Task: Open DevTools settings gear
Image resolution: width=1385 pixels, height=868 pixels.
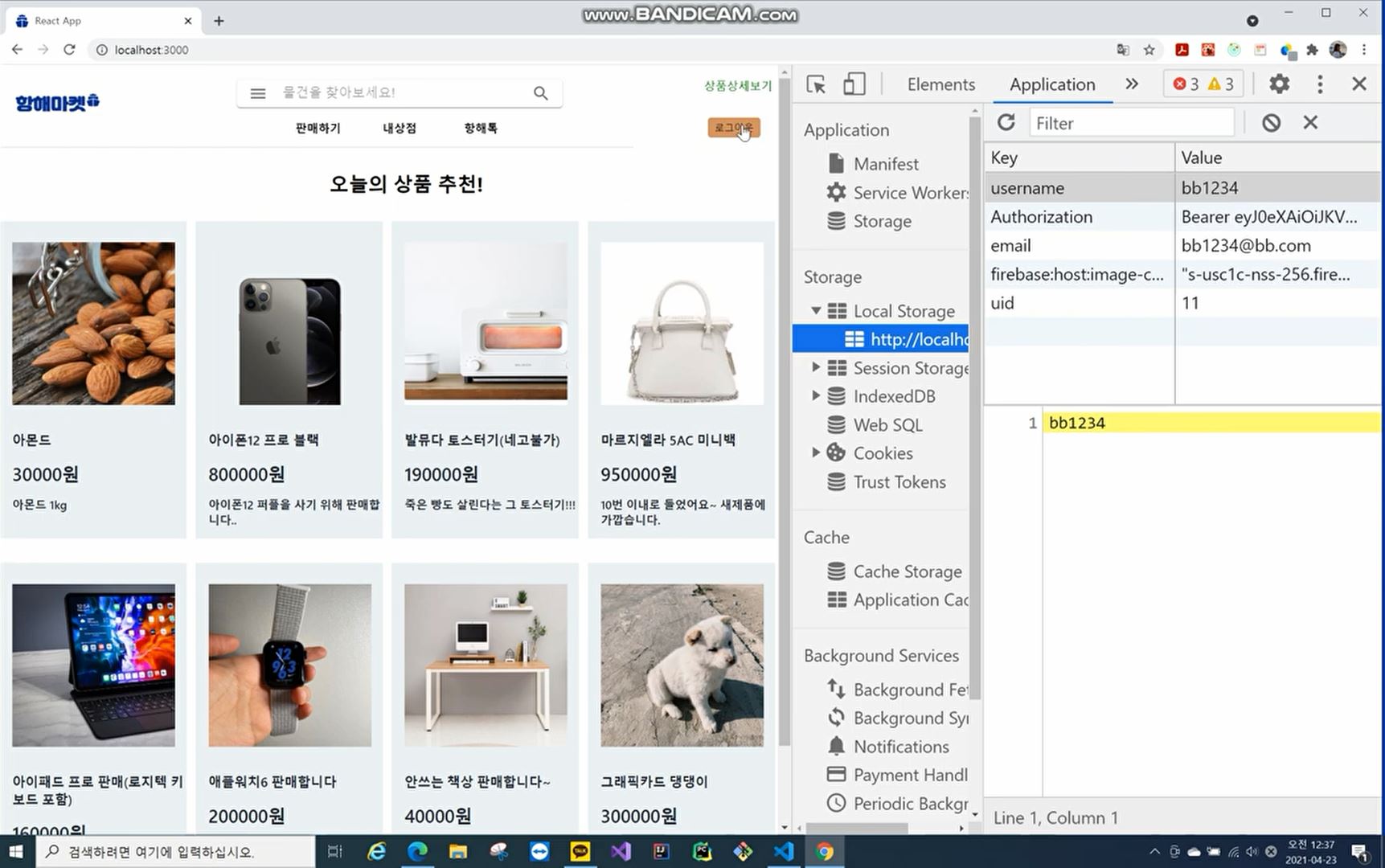Action: pyautogui.click(x=1279, y=84)
